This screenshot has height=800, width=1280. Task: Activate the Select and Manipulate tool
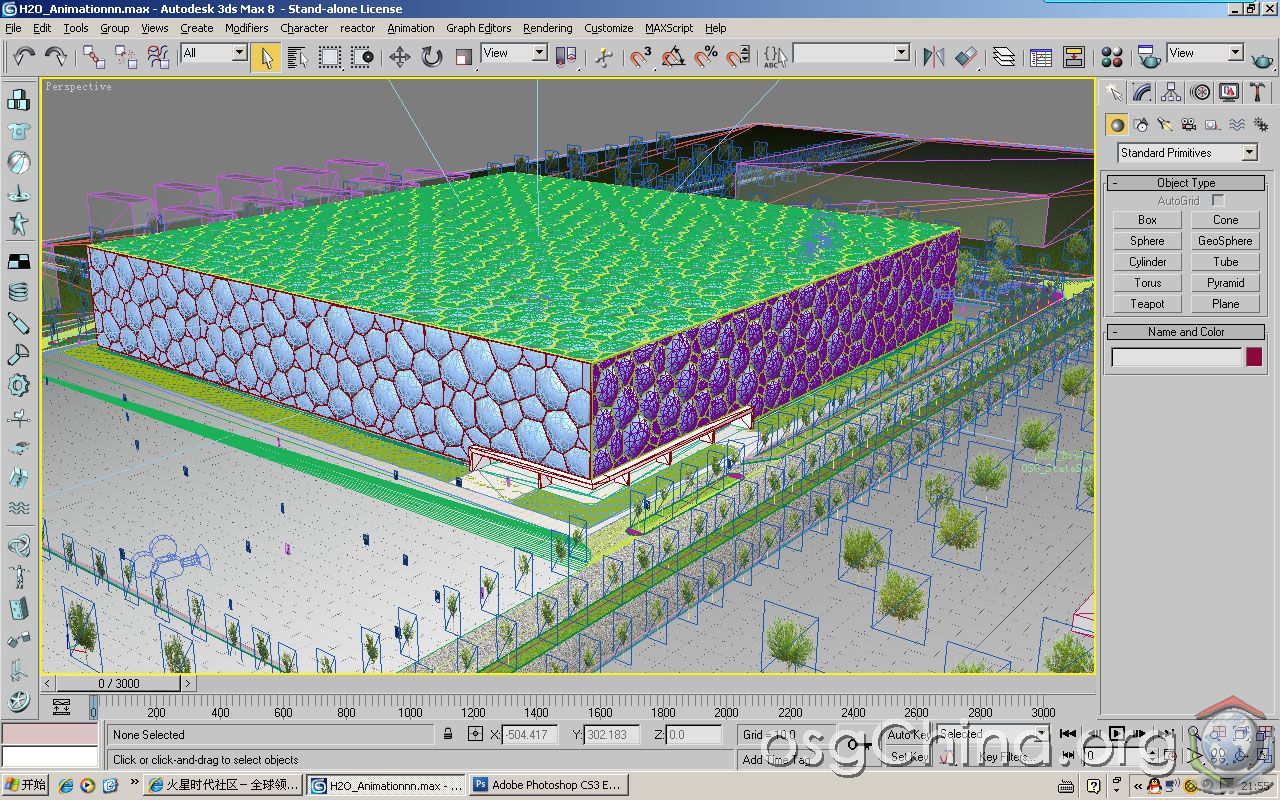point(604,57)
